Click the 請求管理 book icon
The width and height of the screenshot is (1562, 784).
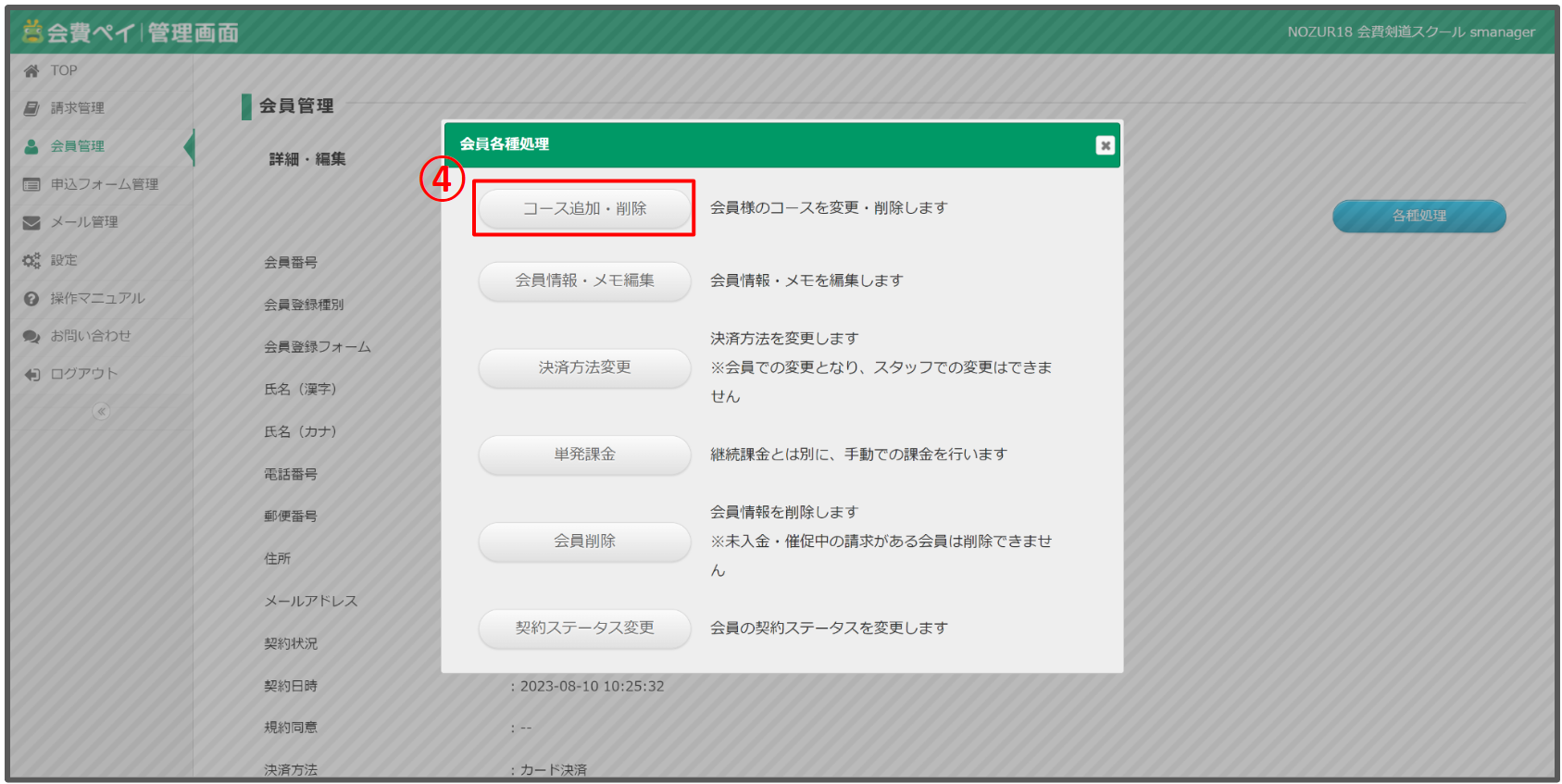tap(31, 108)
